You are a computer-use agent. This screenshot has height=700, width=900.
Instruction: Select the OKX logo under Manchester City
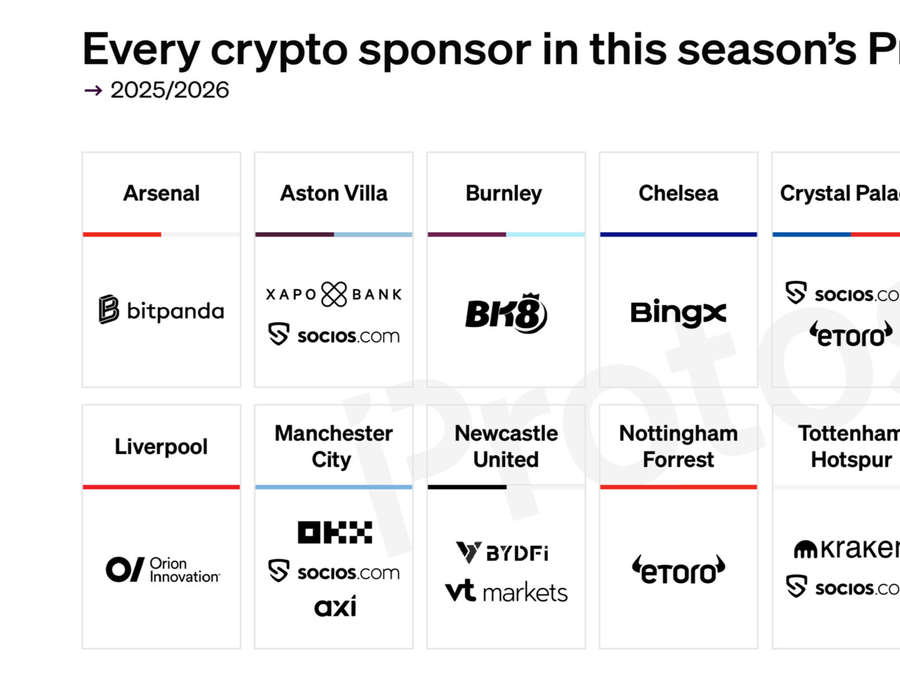[334, 532]
